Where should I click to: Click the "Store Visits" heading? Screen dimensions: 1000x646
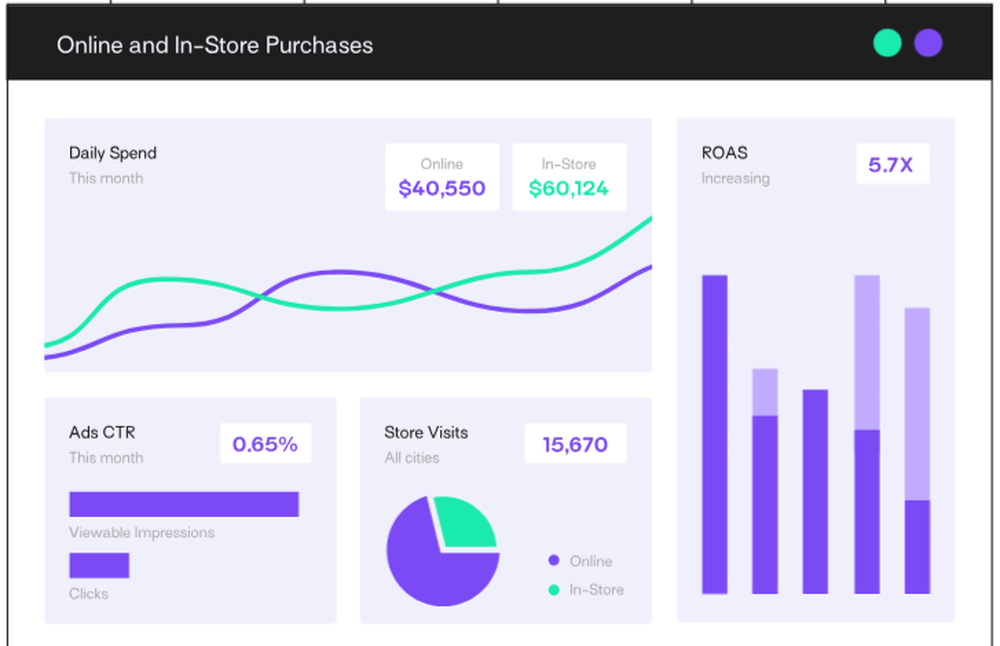426,432
